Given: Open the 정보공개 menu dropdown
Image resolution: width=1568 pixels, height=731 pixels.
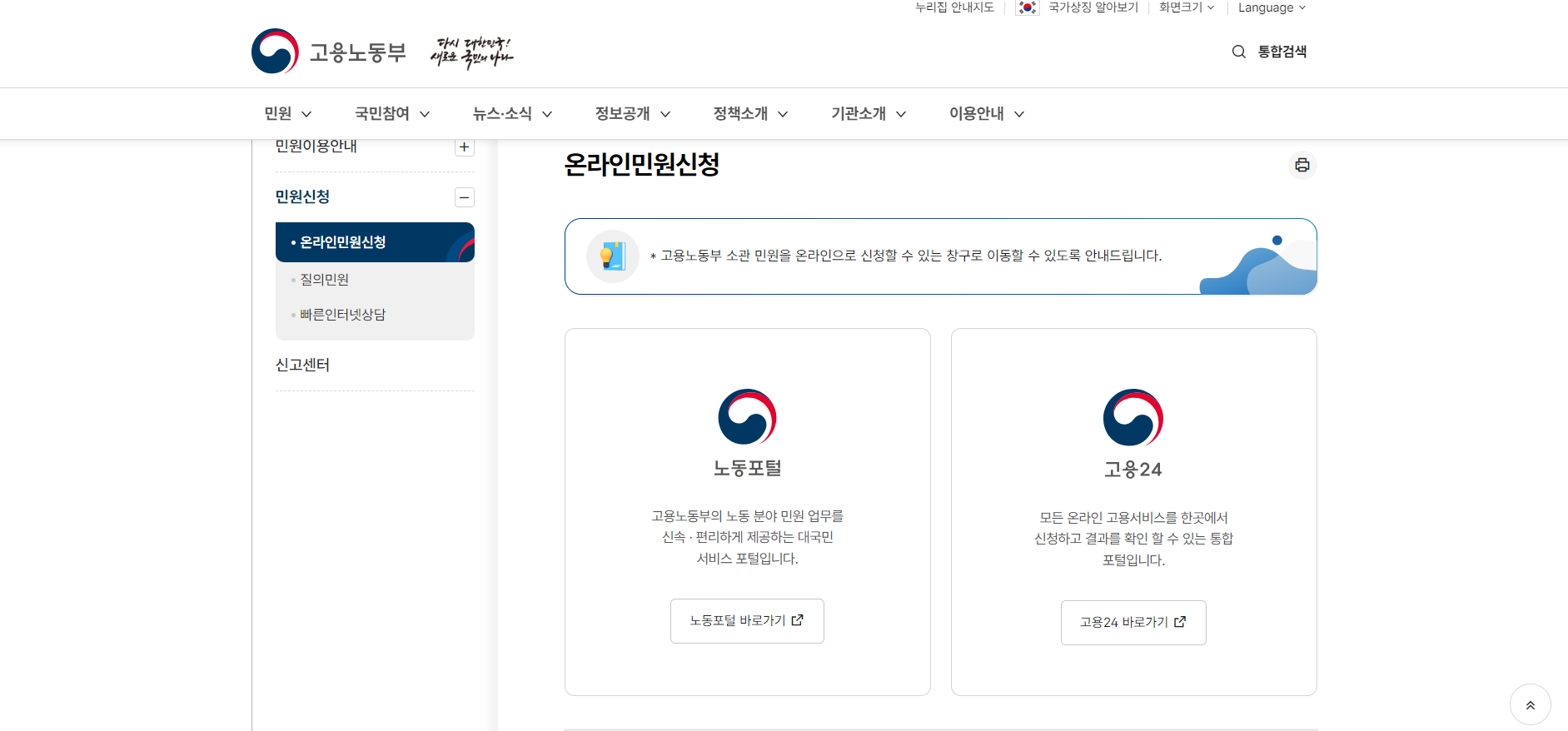Looking at the screenshot, I should click(633, 114).
